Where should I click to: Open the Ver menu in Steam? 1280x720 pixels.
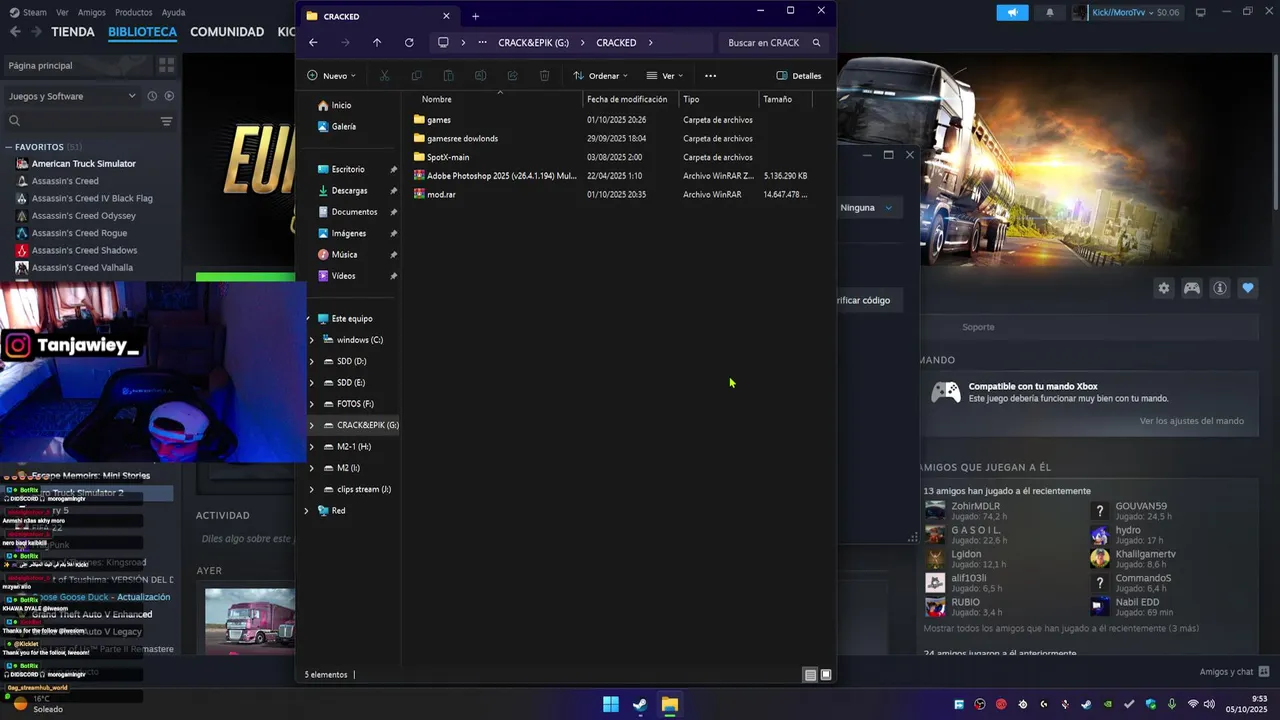(63, 12)
